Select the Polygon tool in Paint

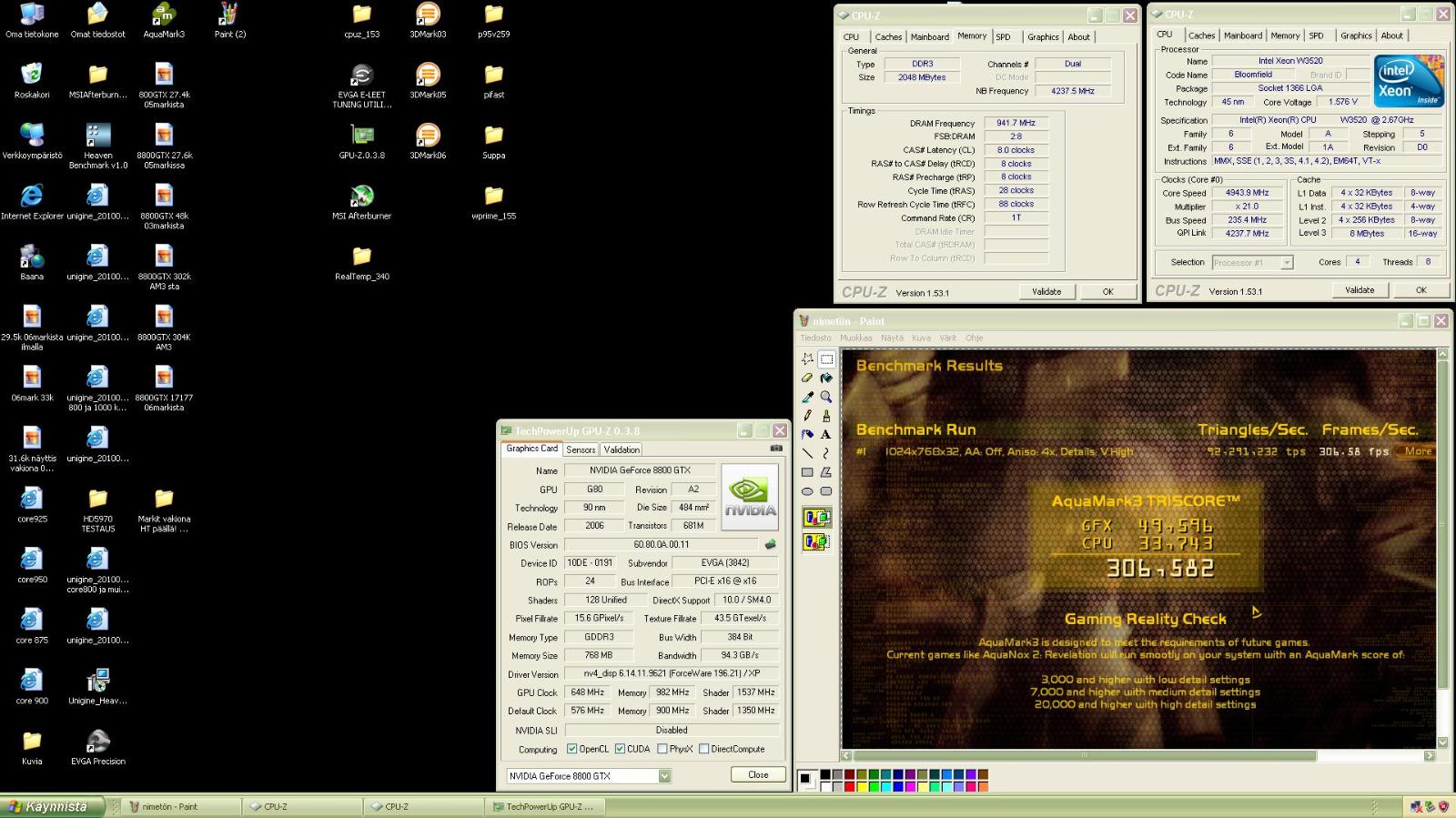826,472
